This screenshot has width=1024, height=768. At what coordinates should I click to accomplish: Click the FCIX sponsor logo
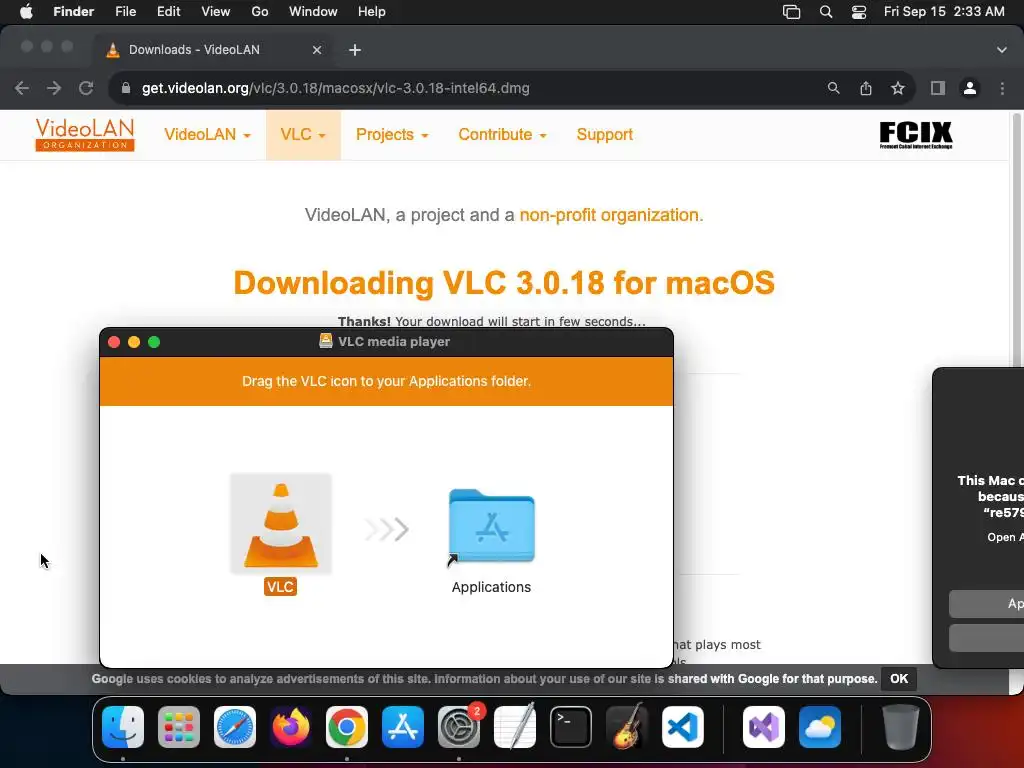pos(916,135)
